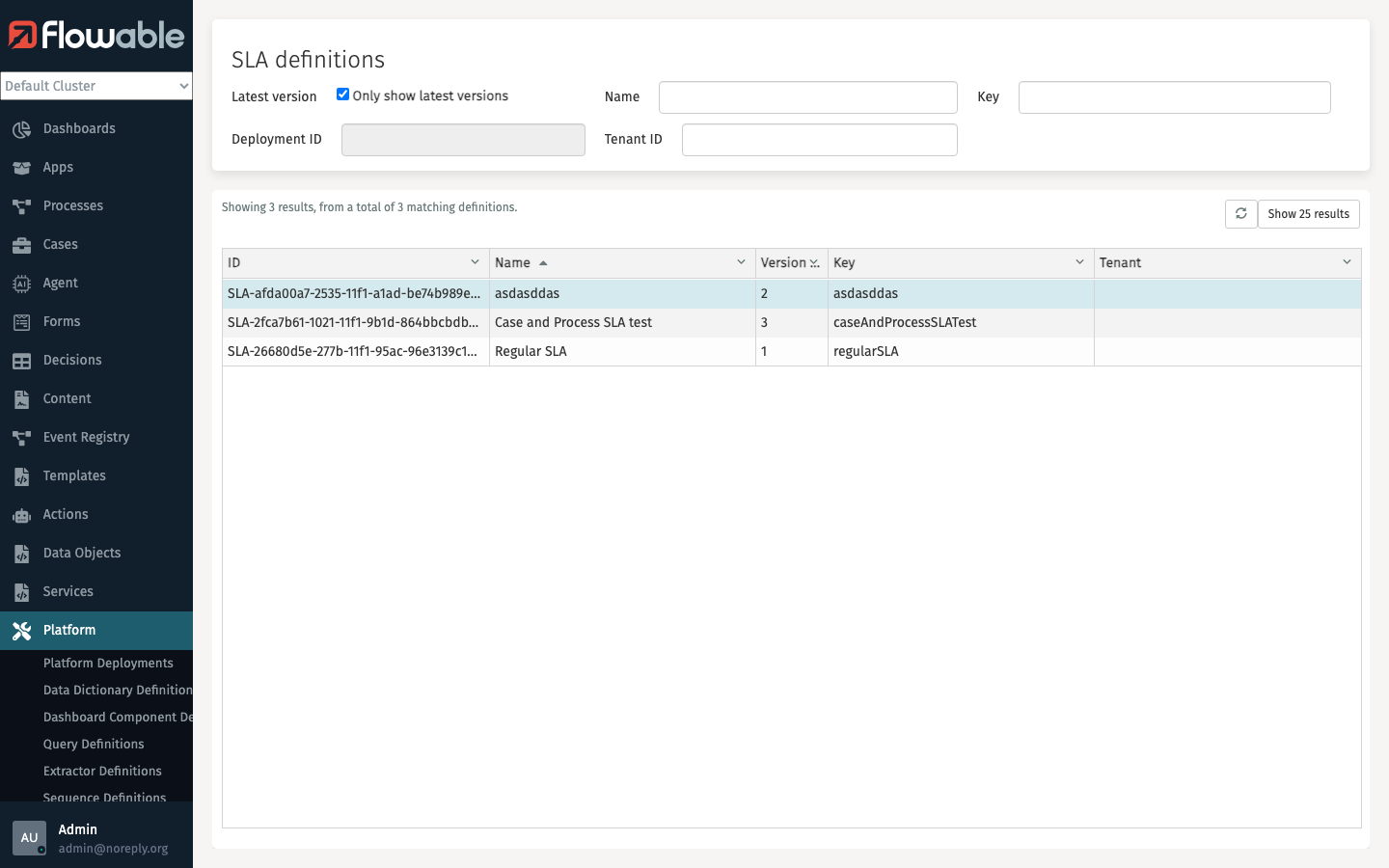This screenshot has height=868, width=1389.
Task: Focus the Name filter input field
Action: tap(807, 97)
